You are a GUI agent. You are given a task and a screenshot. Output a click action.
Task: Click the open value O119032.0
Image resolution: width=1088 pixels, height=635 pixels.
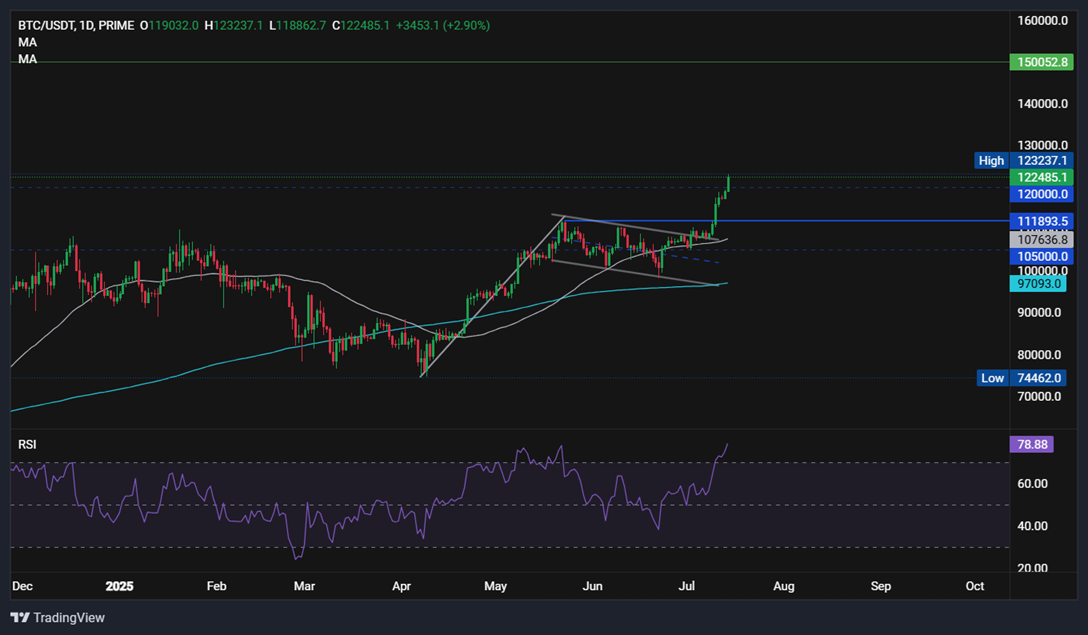point(169,26)
